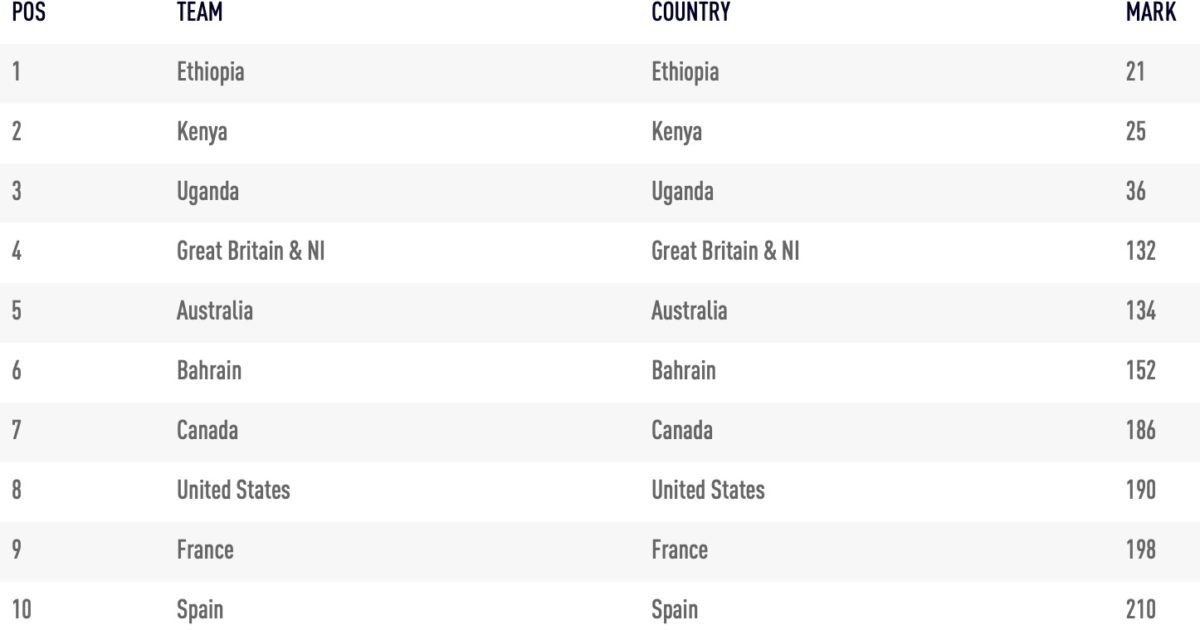This screenshot has width=1200, height=630.
Task: Click Uganda in the Country column
Action: point(683,191)
